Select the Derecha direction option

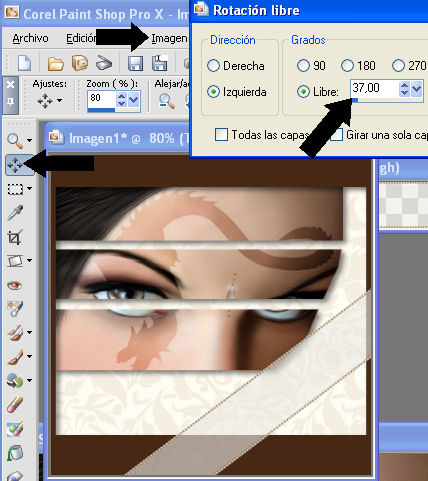236,66
